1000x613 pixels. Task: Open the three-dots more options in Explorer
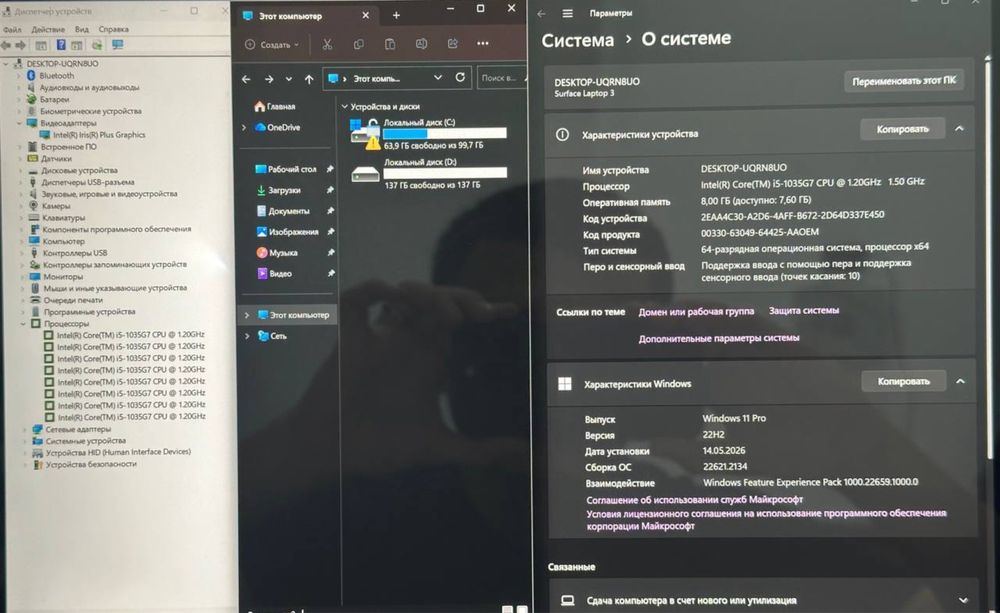[x=483, y=43]
